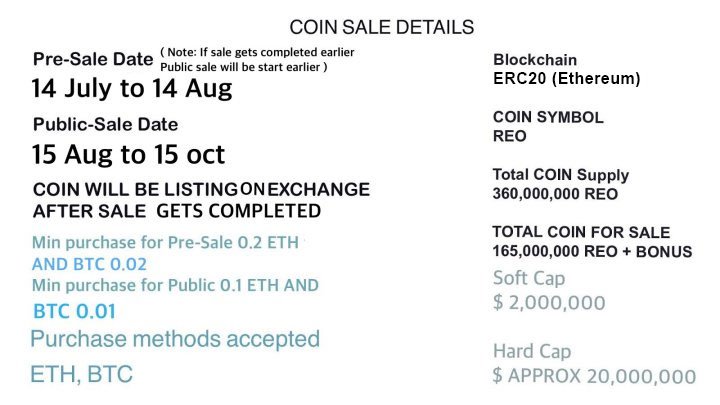Screen dimensions: 720x405
Task: Click Min purchase for Pre-Sale 0.2 ETH
Action: (165, 242)
